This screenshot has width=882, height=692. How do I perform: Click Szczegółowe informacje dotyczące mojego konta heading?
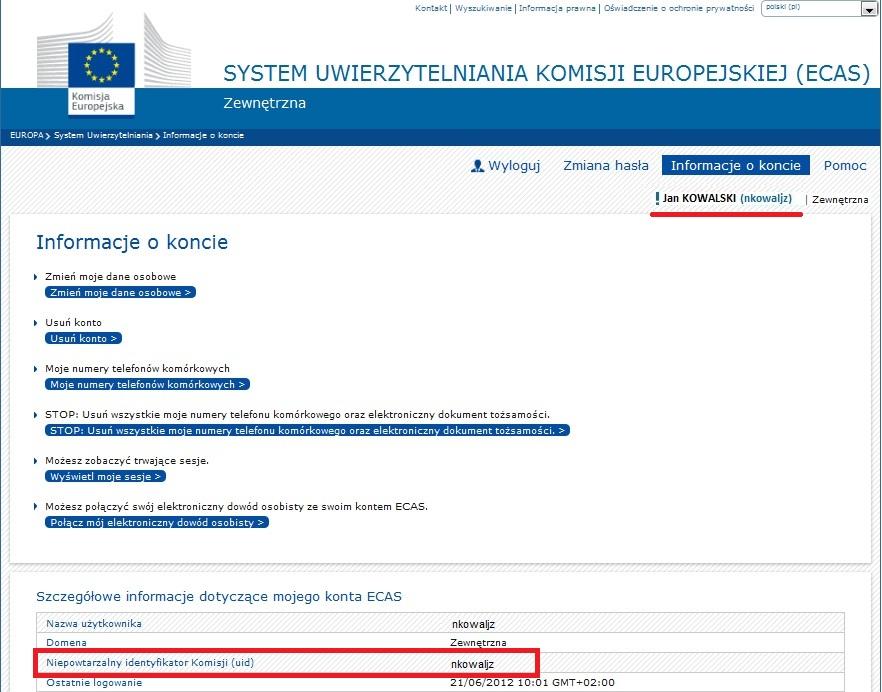point(219,596)
